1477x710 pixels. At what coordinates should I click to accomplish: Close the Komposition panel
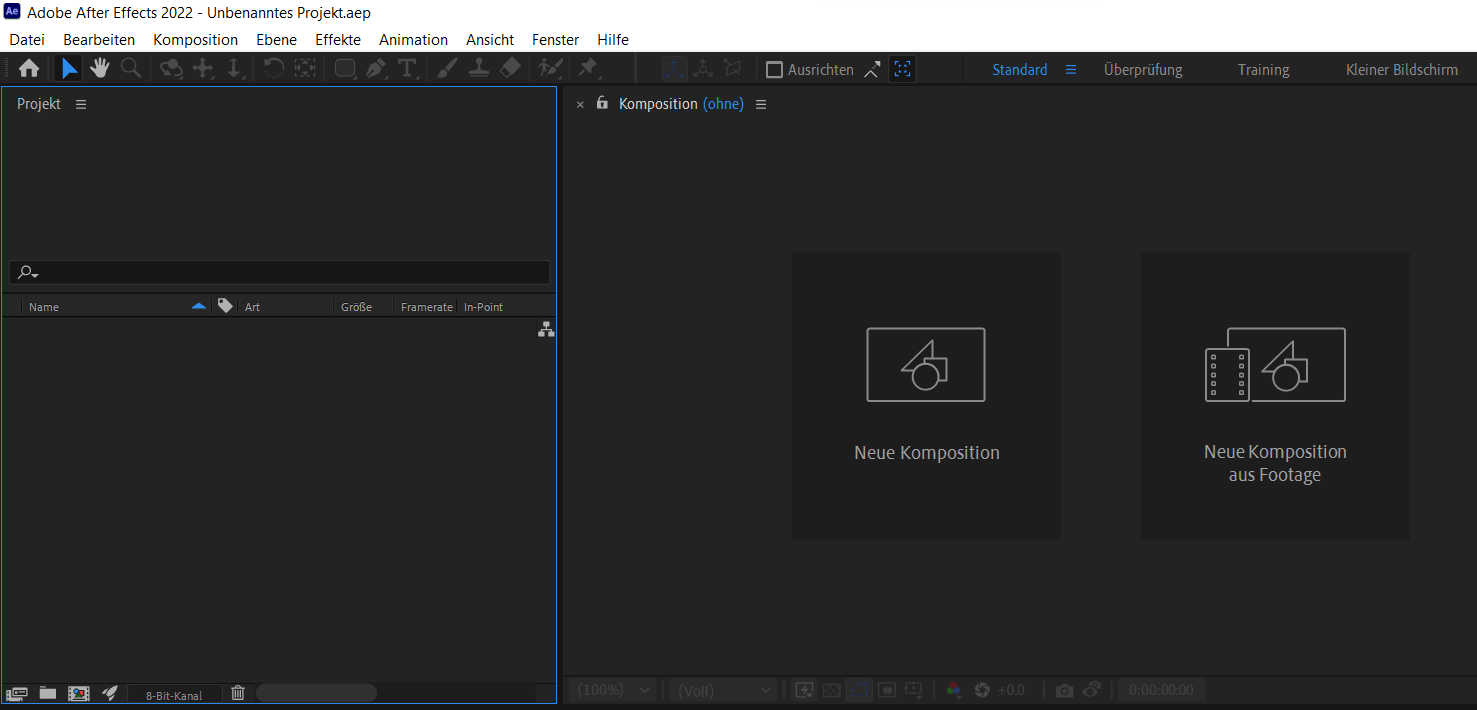point(580,105)
